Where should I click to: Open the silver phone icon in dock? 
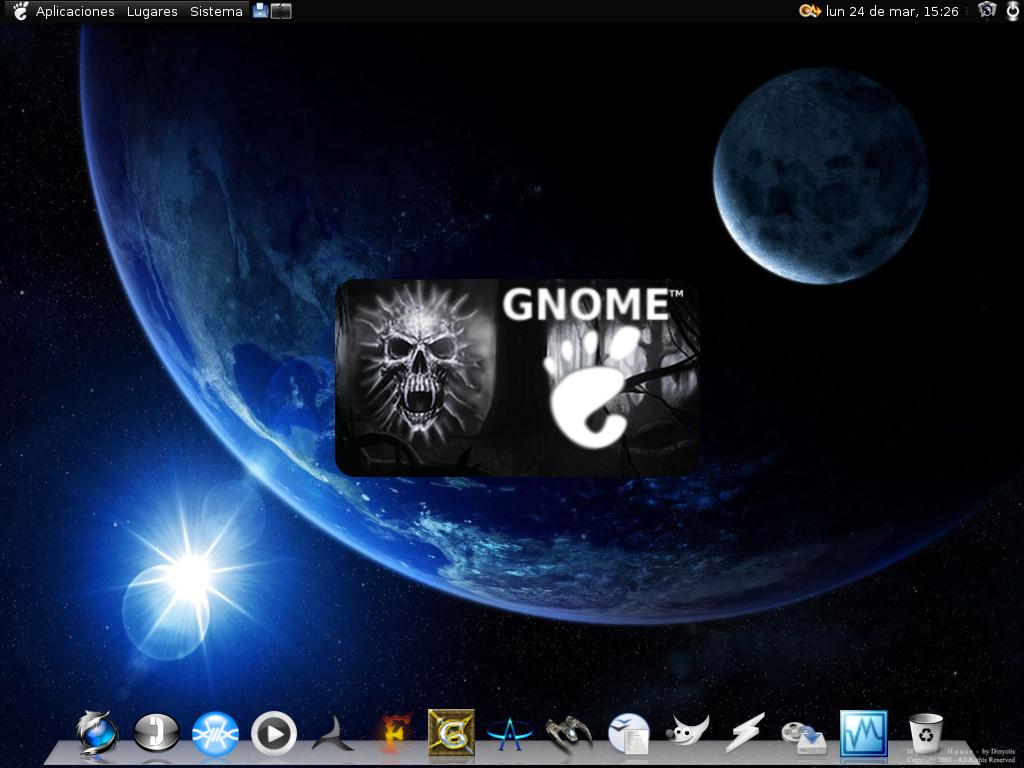coord(156,733)
